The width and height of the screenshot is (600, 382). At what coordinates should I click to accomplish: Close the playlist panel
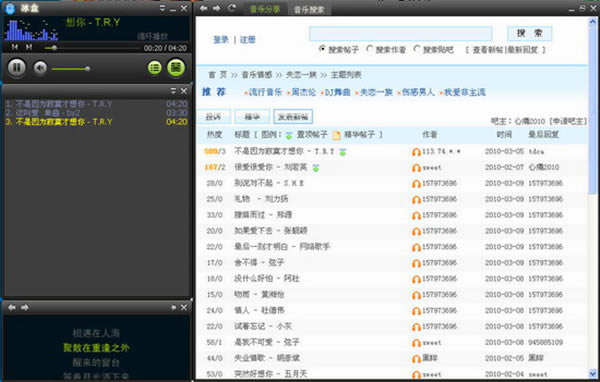[x=184, y=91]
